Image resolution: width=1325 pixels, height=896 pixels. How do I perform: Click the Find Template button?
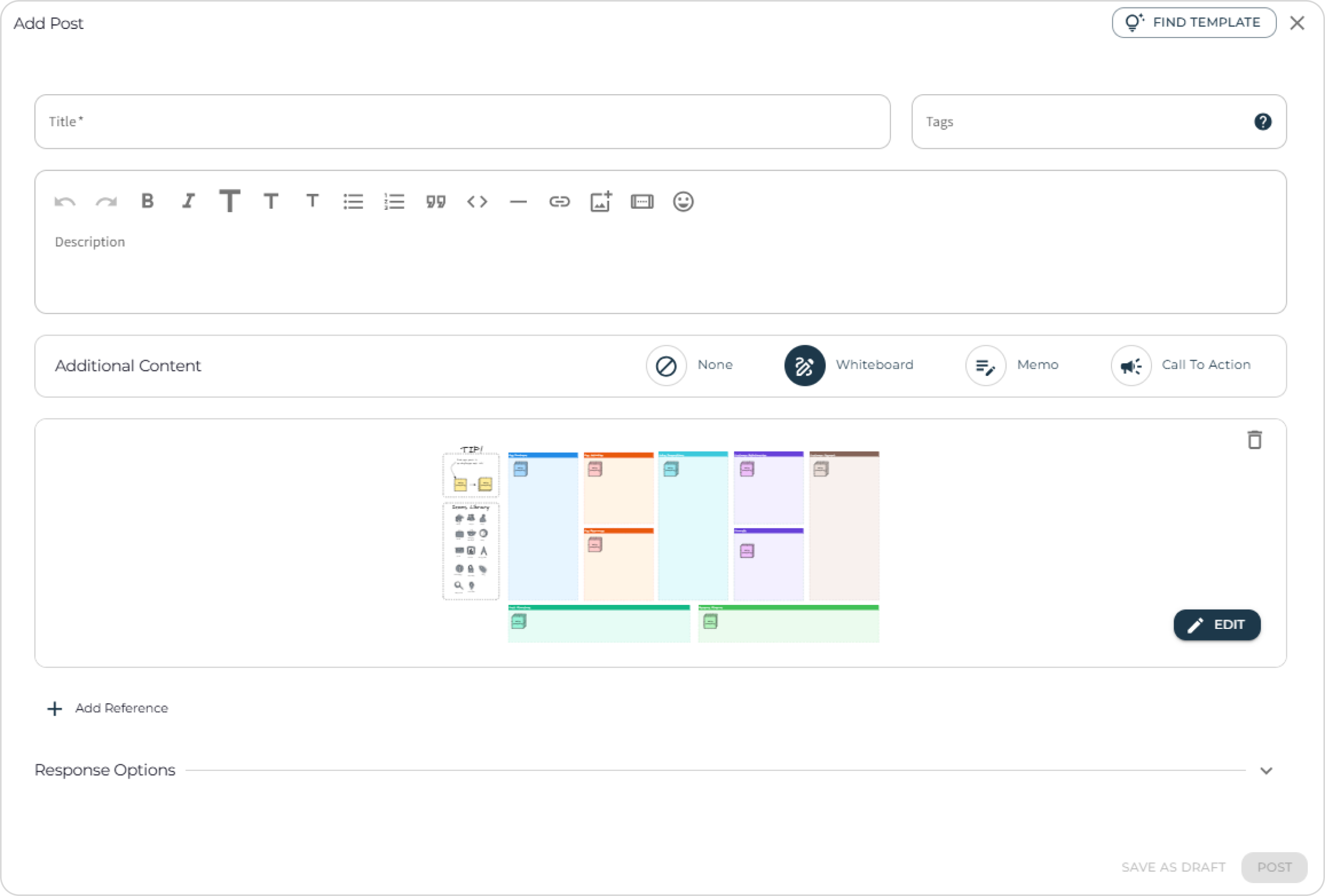click(x=1193, y=22)
